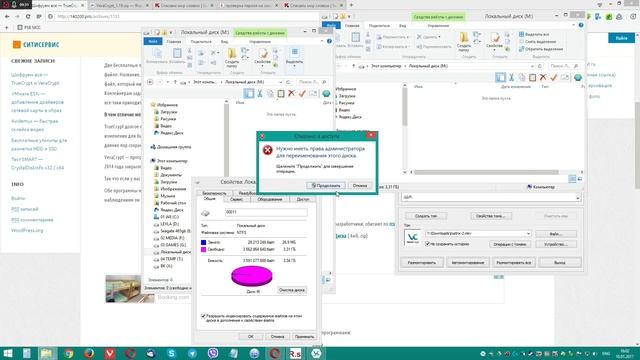
Task: Click Отмена in the access-denied dialog
Action: point(360,185)
